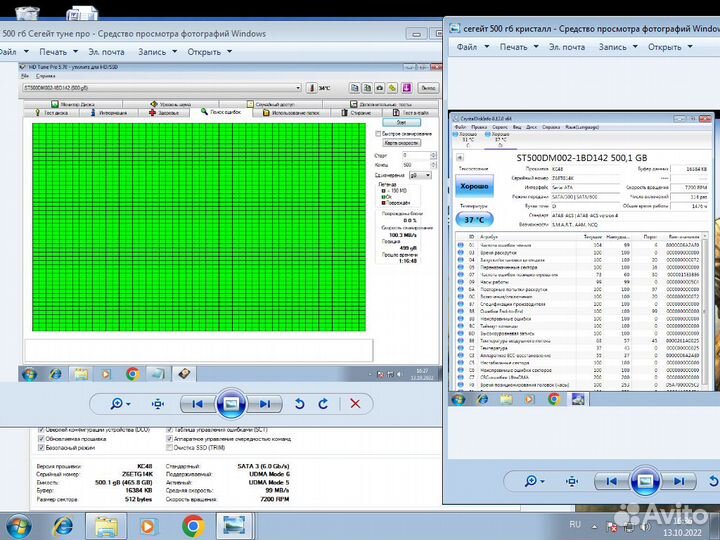Click Chrome icon in CrystalDiskInfo screenshot taskbar
720x540 pixels.
pyautogui.click(x=554, y=399)
